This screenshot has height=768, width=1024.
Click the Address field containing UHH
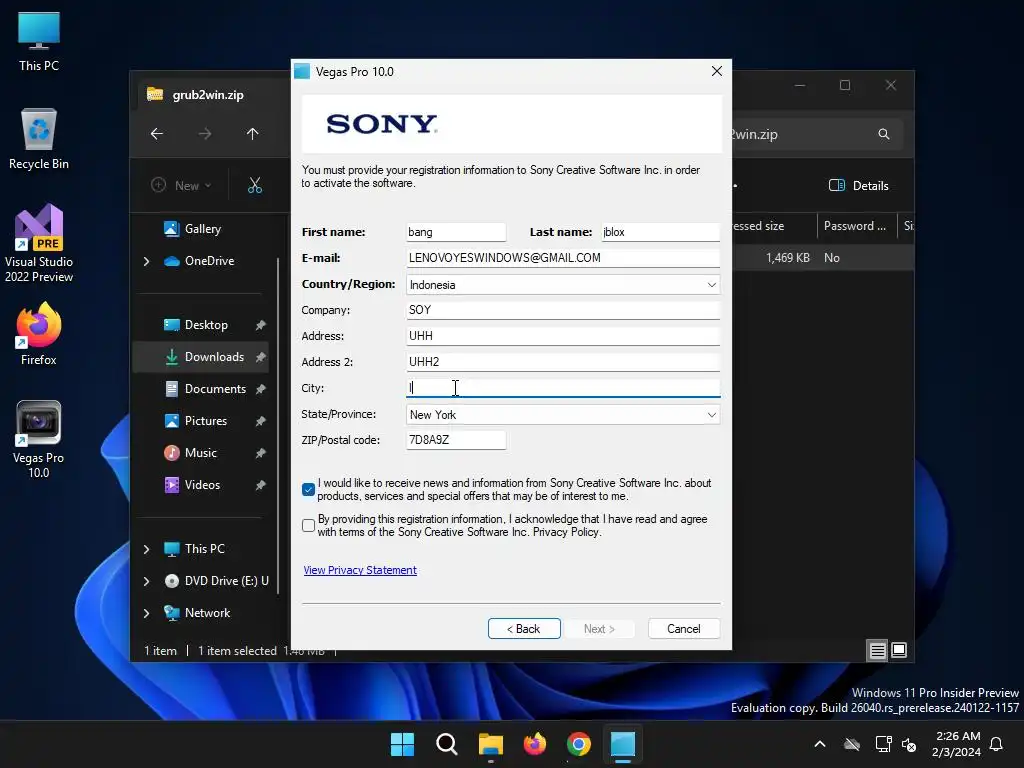point(563,336)
